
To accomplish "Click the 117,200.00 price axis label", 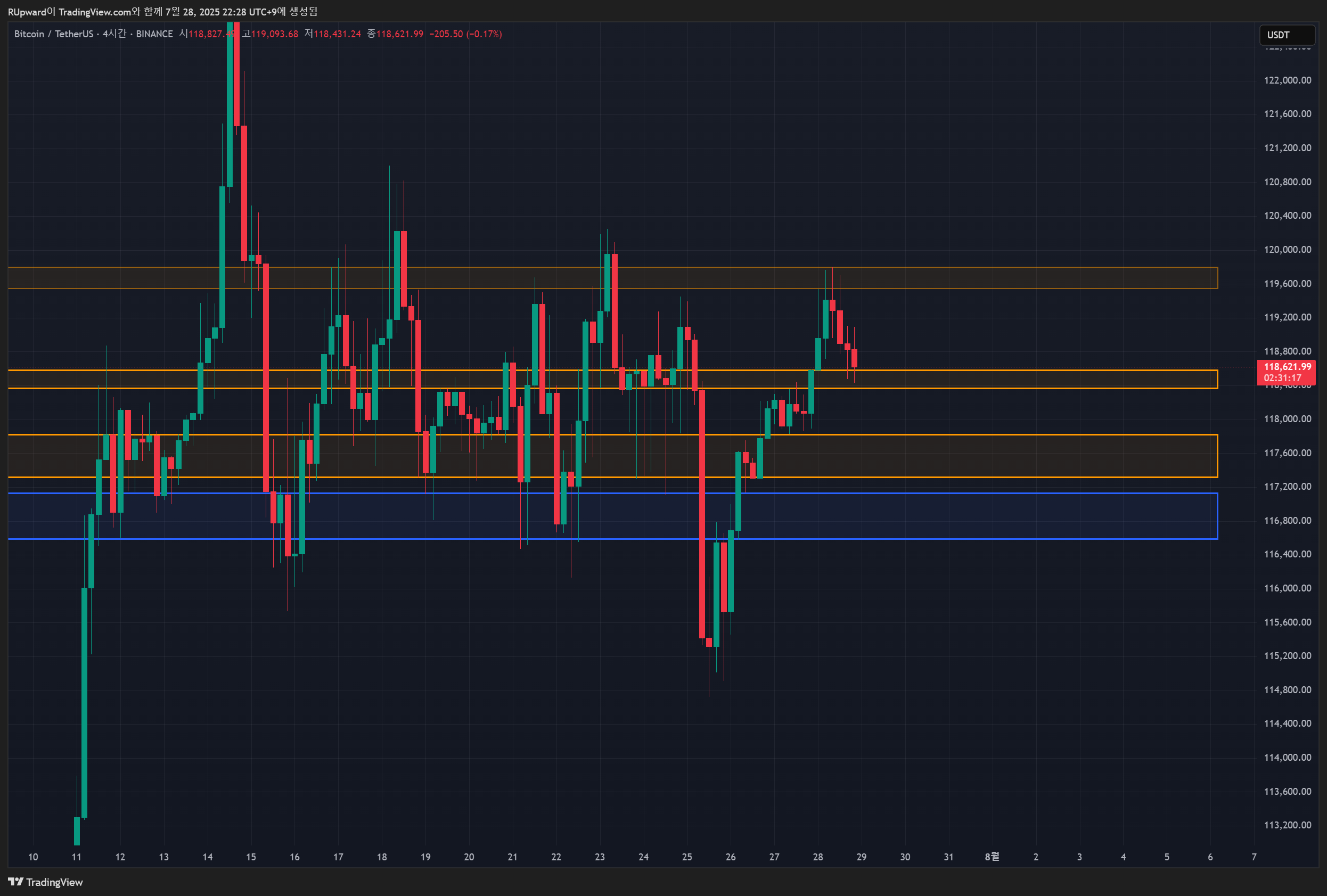I will pos(1287,487).
